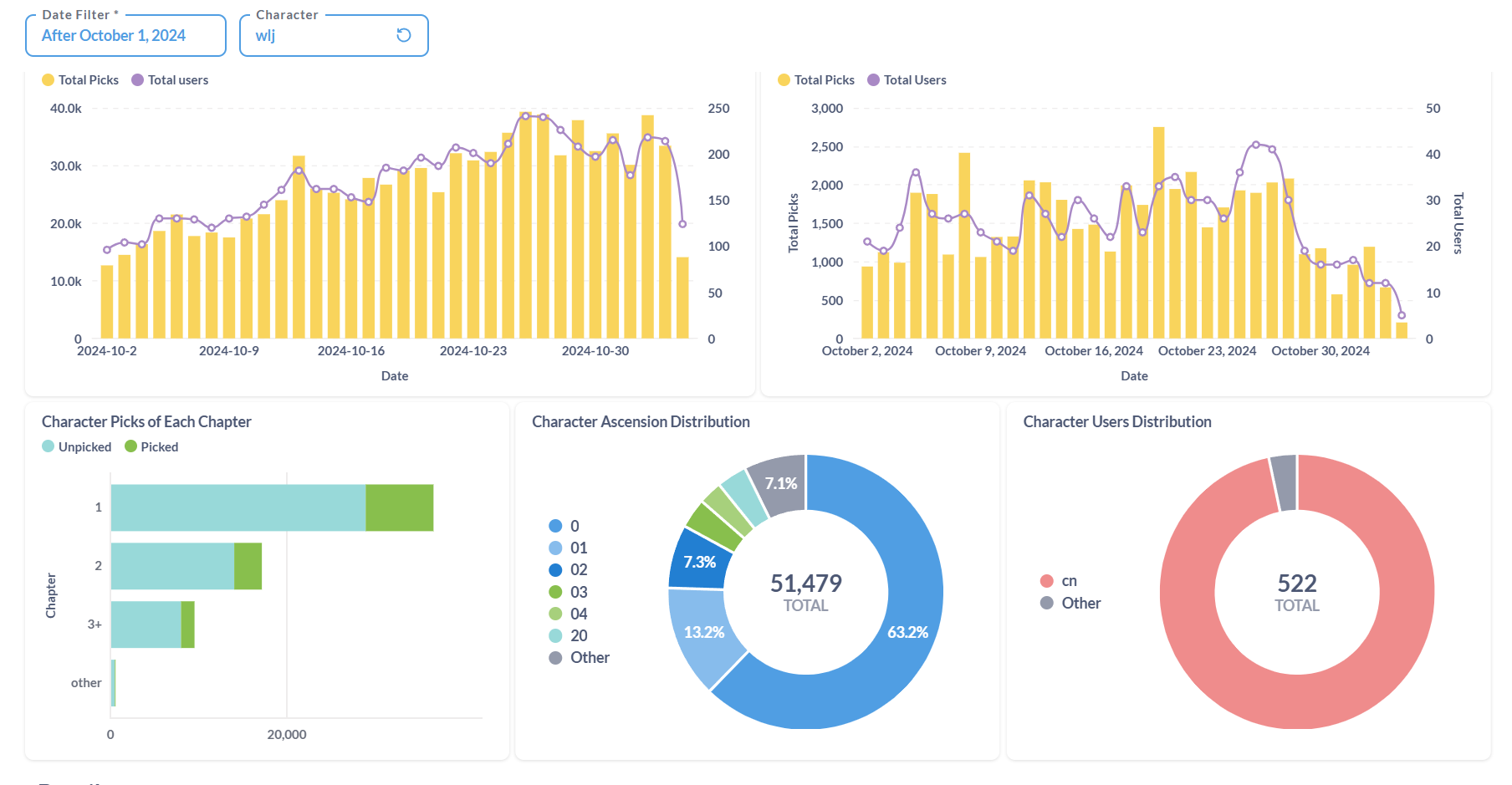The height and width of the screenshot is (785, 1512).
Task: Select ascension '0' legend dot
Action: [555, 526]
